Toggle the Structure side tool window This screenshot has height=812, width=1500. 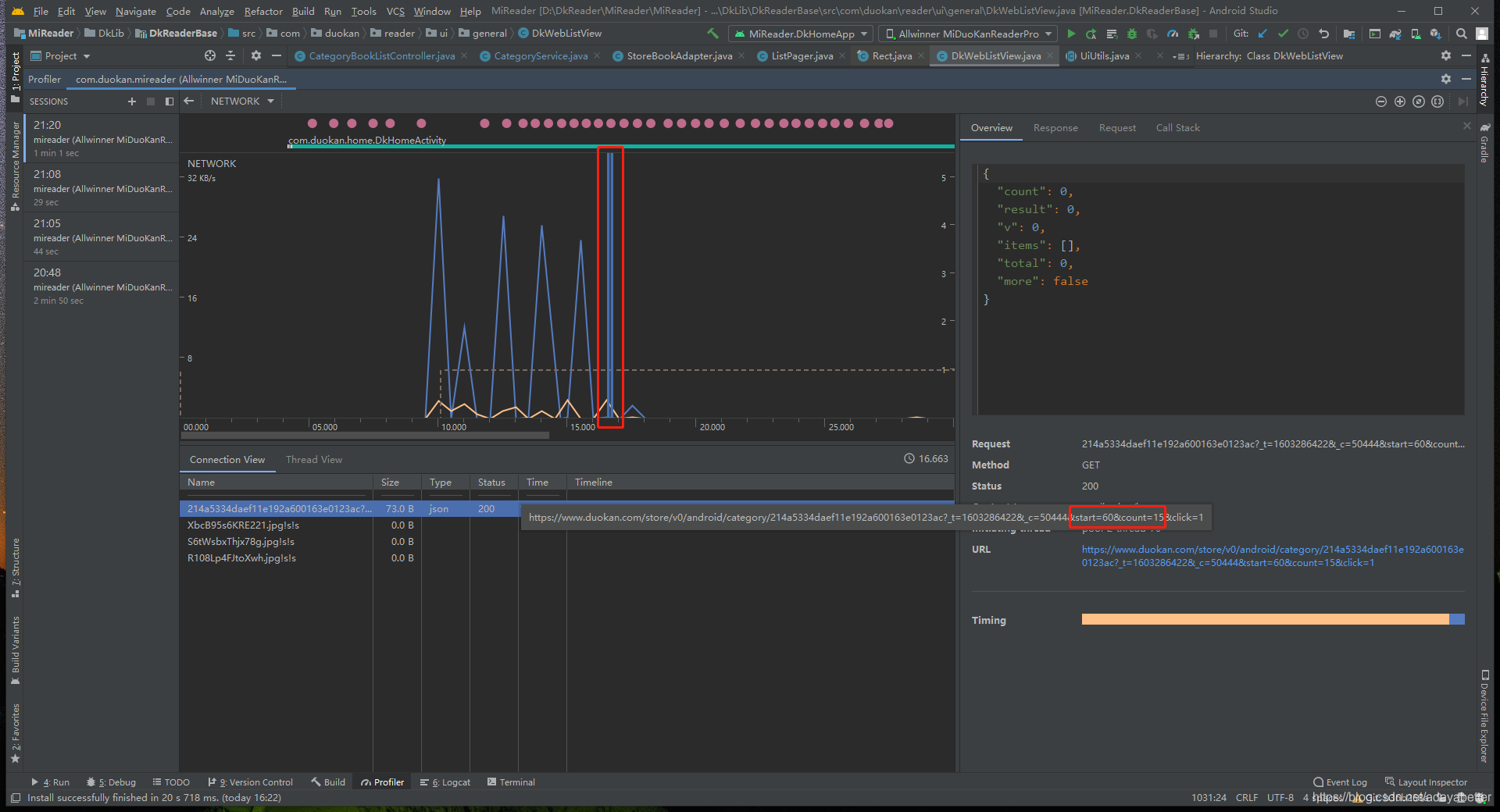tap(15, 568)
